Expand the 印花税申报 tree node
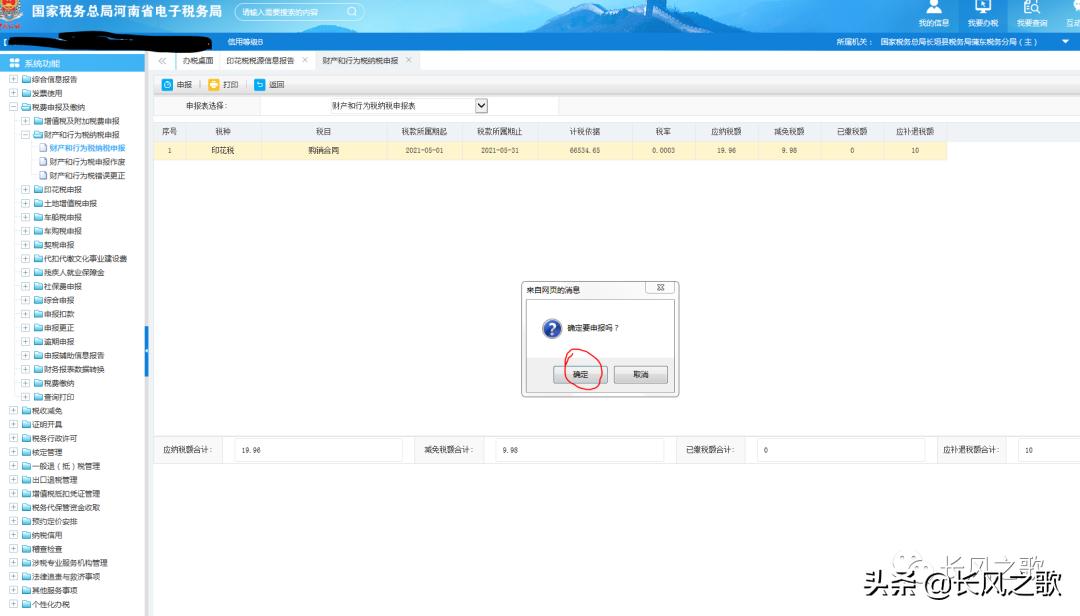 pyautogui.click(x=25, y=189)
